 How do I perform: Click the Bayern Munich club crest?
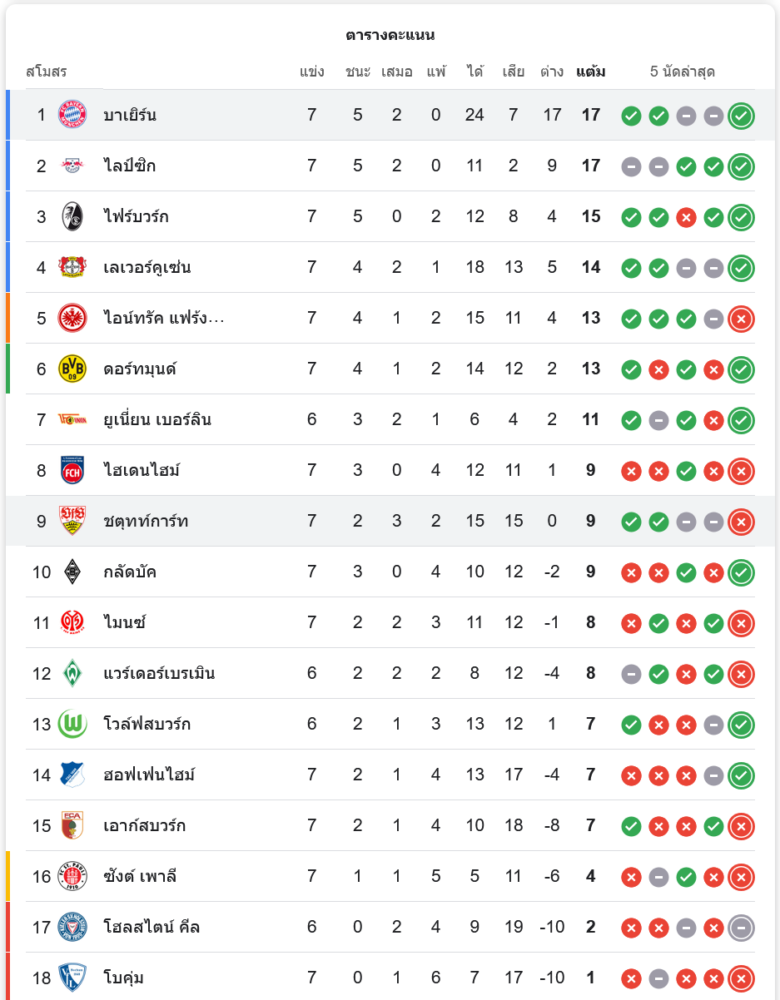72,115
